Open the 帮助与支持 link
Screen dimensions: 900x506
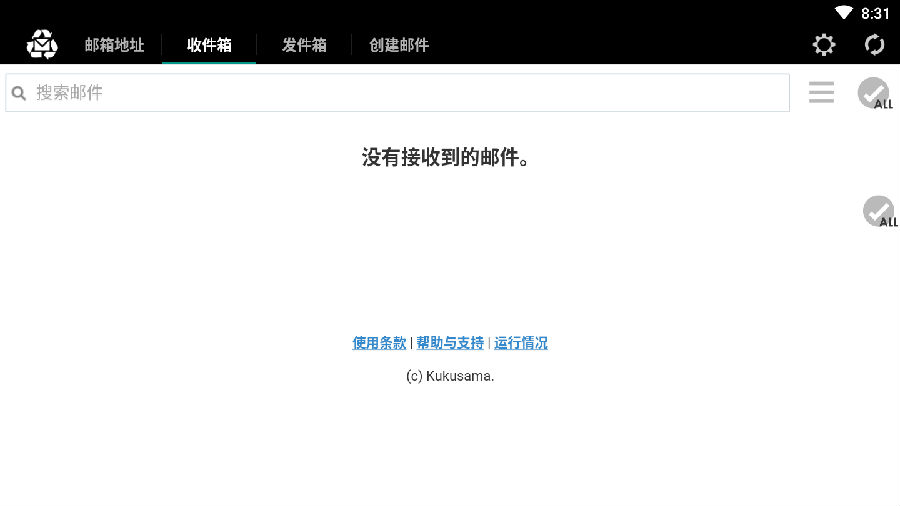pyautogui.click(x=450, y=342)
